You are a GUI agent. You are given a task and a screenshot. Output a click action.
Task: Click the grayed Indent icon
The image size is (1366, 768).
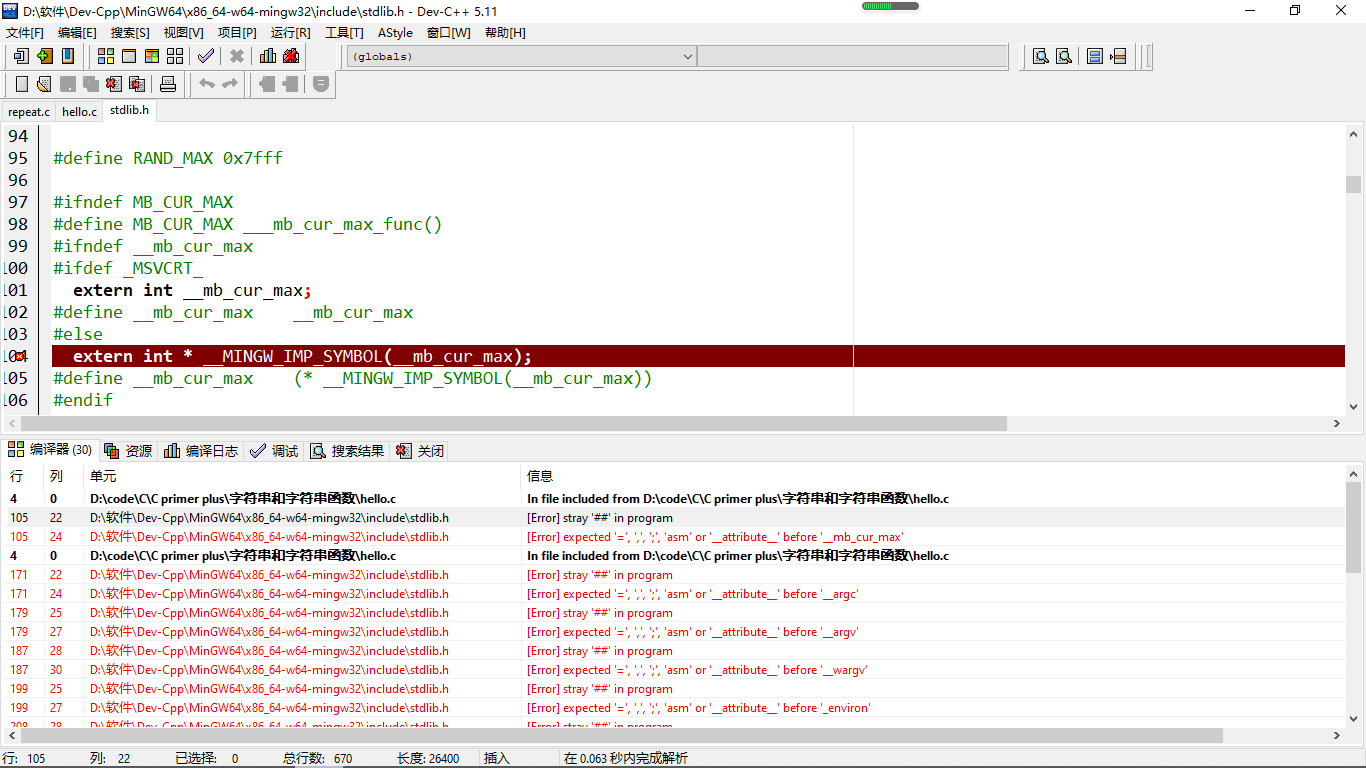[268, 84]
